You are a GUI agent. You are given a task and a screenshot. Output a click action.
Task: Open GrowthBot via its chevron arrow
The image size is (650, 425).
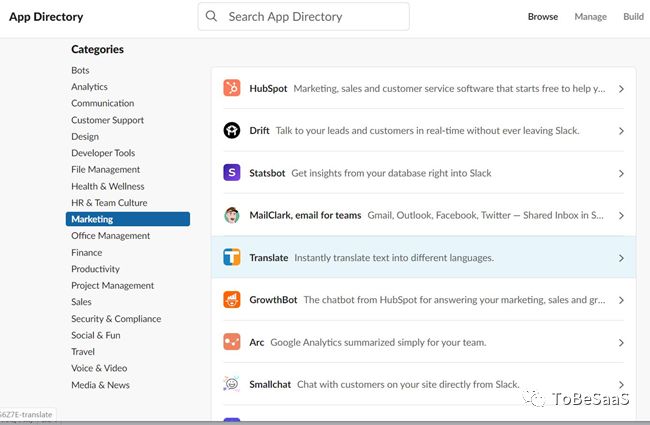pyautogui.click(x=621, y=300)
